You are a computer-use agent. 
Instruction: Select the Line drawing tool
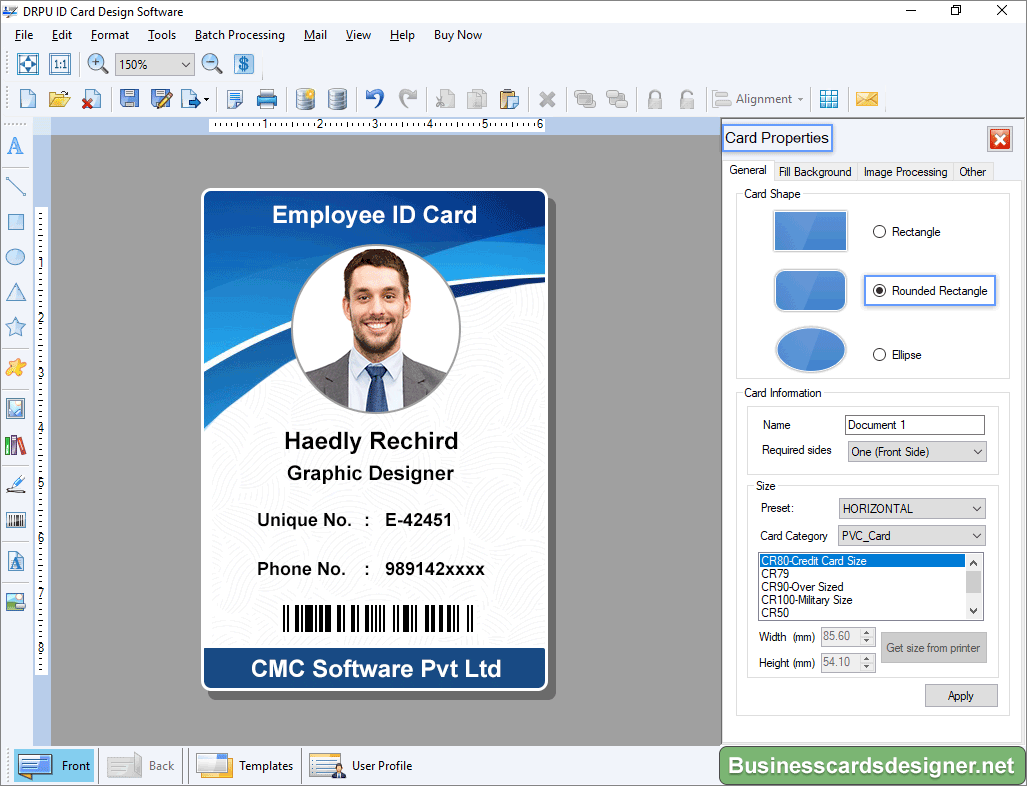point(16,187)
